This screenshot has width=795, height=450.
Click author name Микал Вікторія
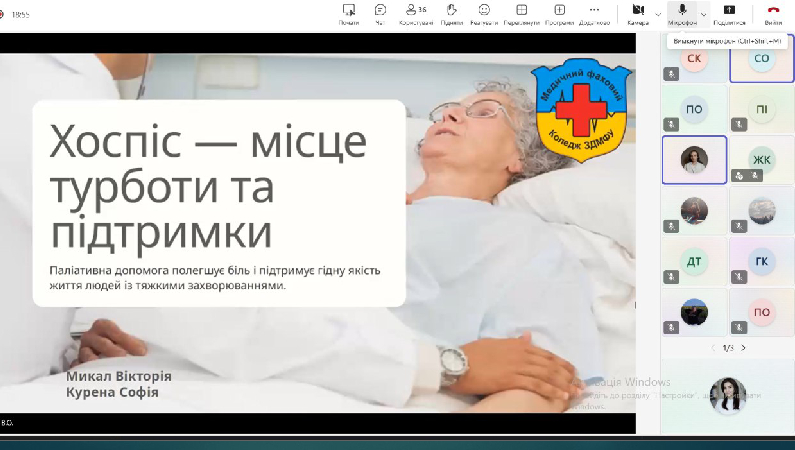click(x=119, y=376)
